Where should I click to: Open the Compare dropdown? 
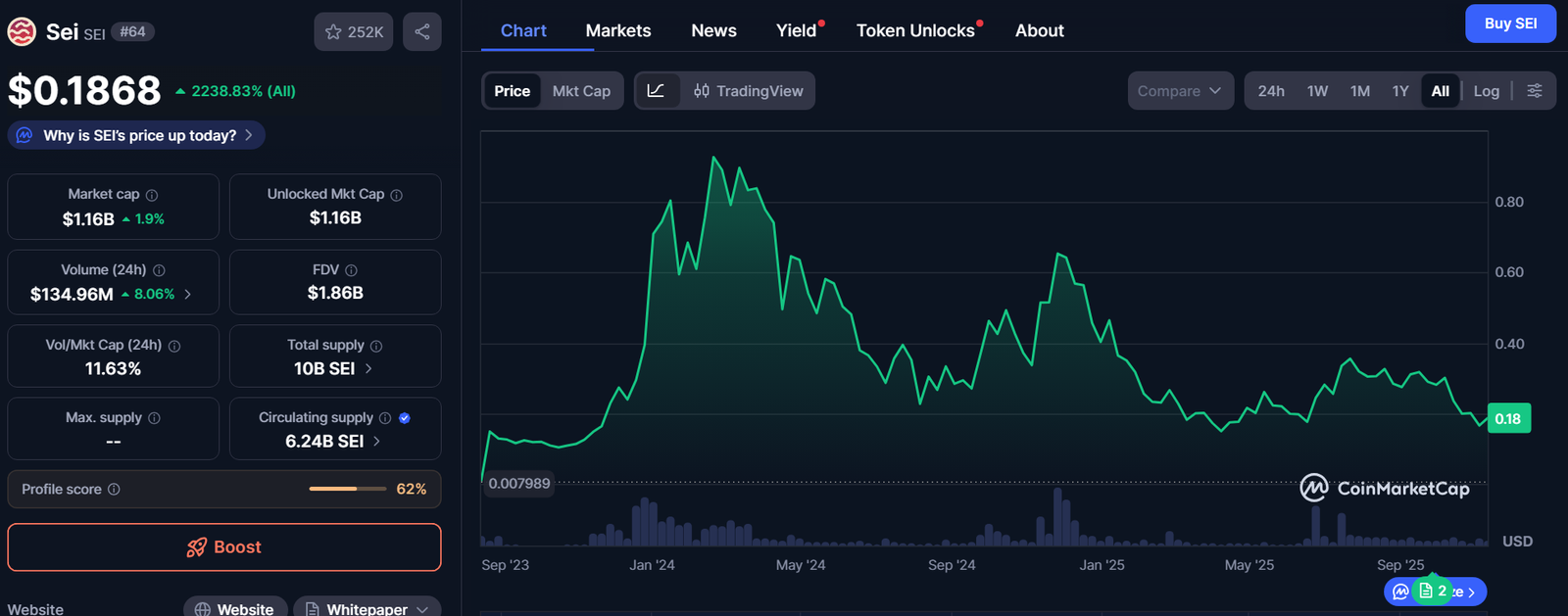(1180, 91)
